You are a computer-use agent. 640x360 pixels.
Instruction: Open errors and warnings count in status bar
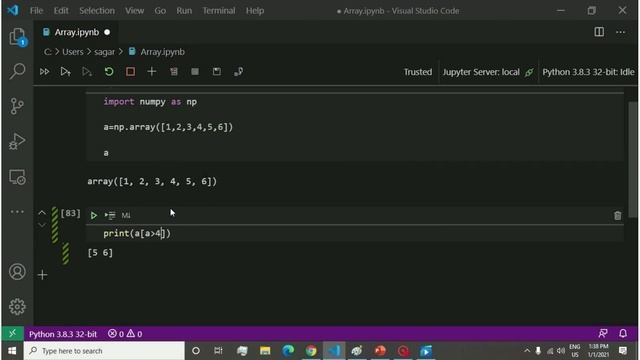pyautogui.click(x=125, y=334)
